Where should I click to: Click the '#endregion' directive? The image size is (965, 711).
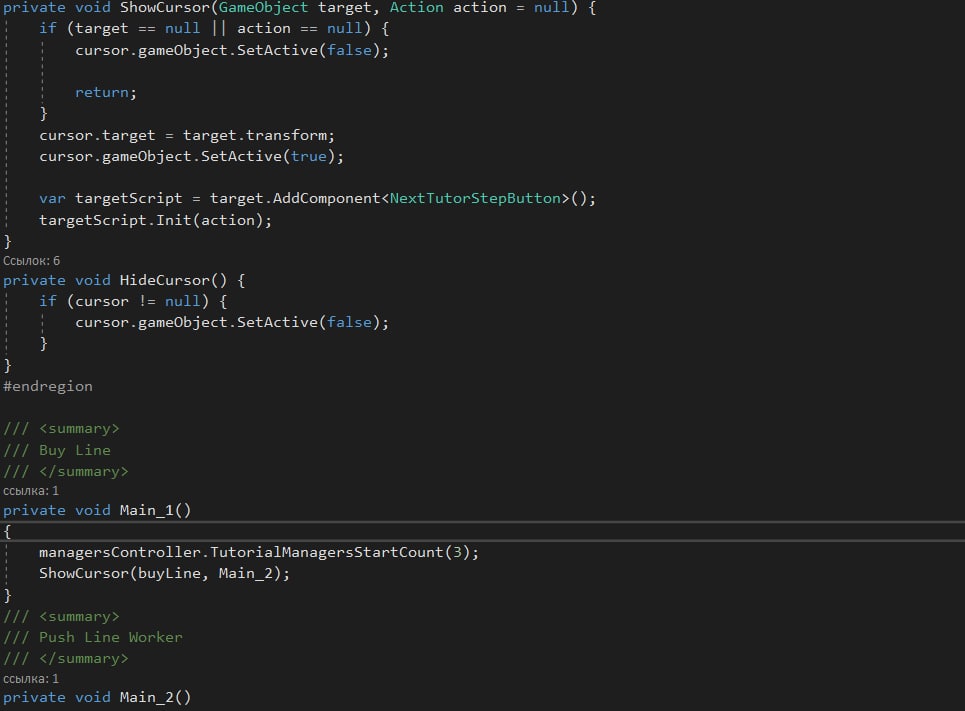(48, 387)
